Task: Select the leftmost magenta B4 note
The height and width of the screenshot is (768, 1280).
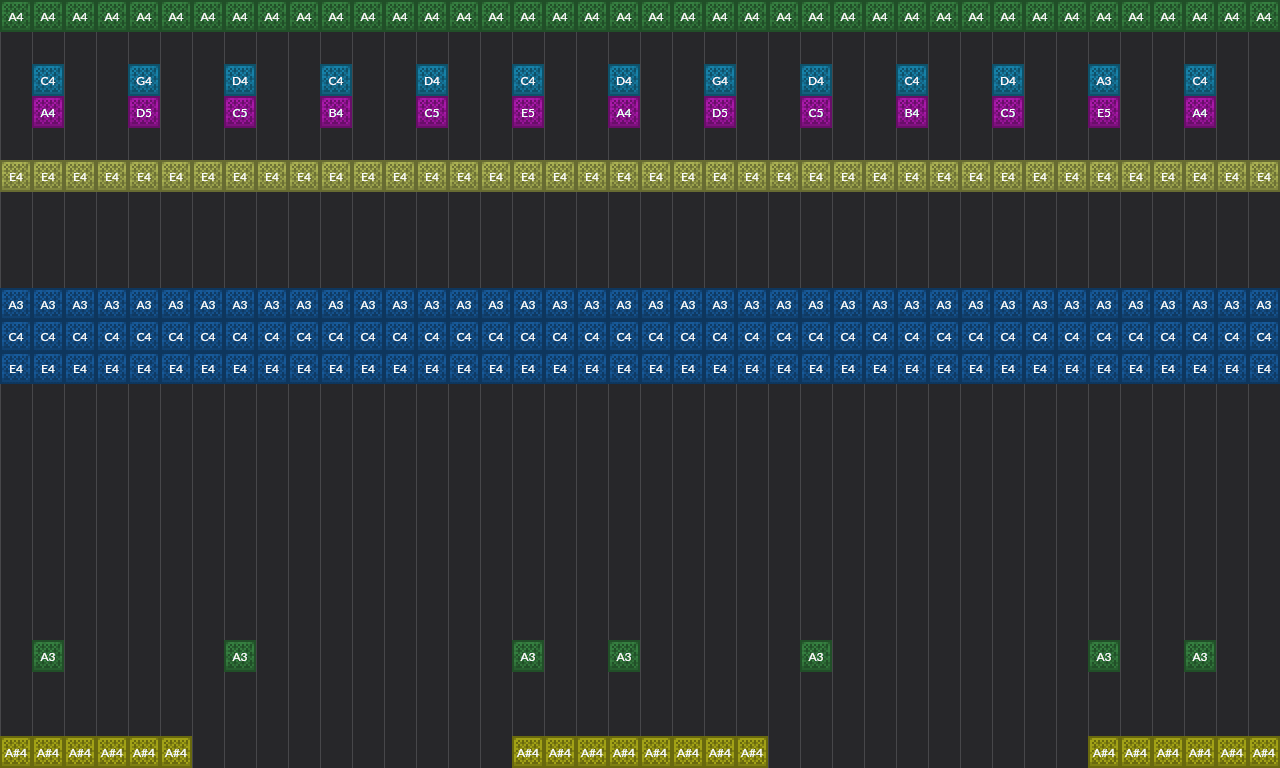Action: [x=335, y=113]
